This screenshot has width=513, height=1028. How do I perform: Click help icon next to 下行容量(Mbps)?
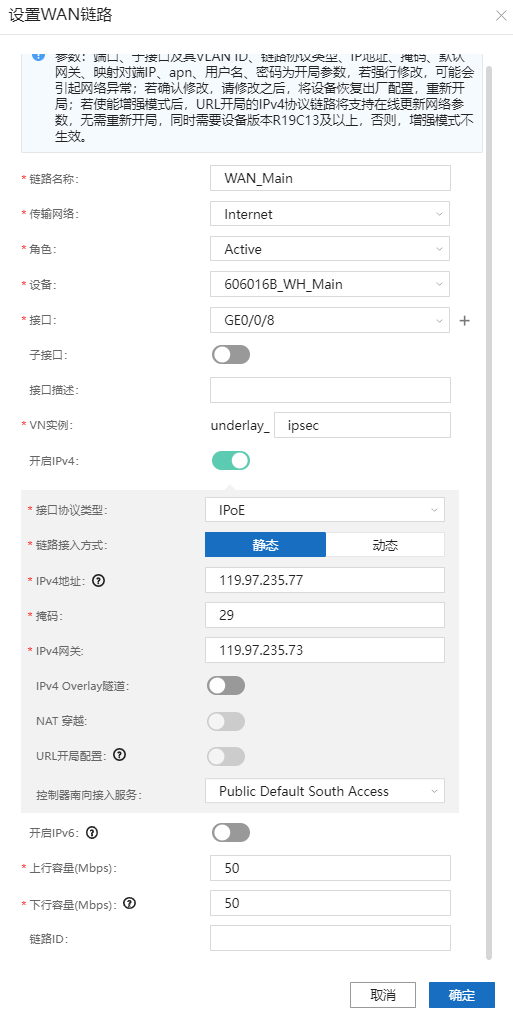[x=129, y=903]
